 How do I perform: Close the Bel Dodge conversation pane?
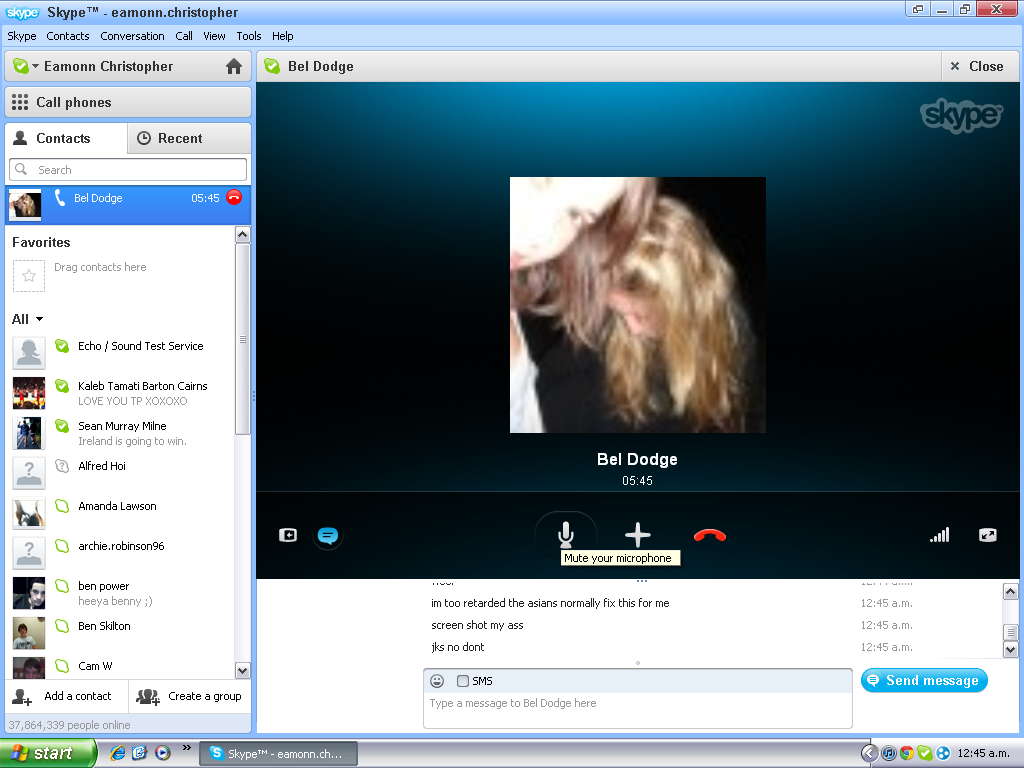(x=978, y=66)
